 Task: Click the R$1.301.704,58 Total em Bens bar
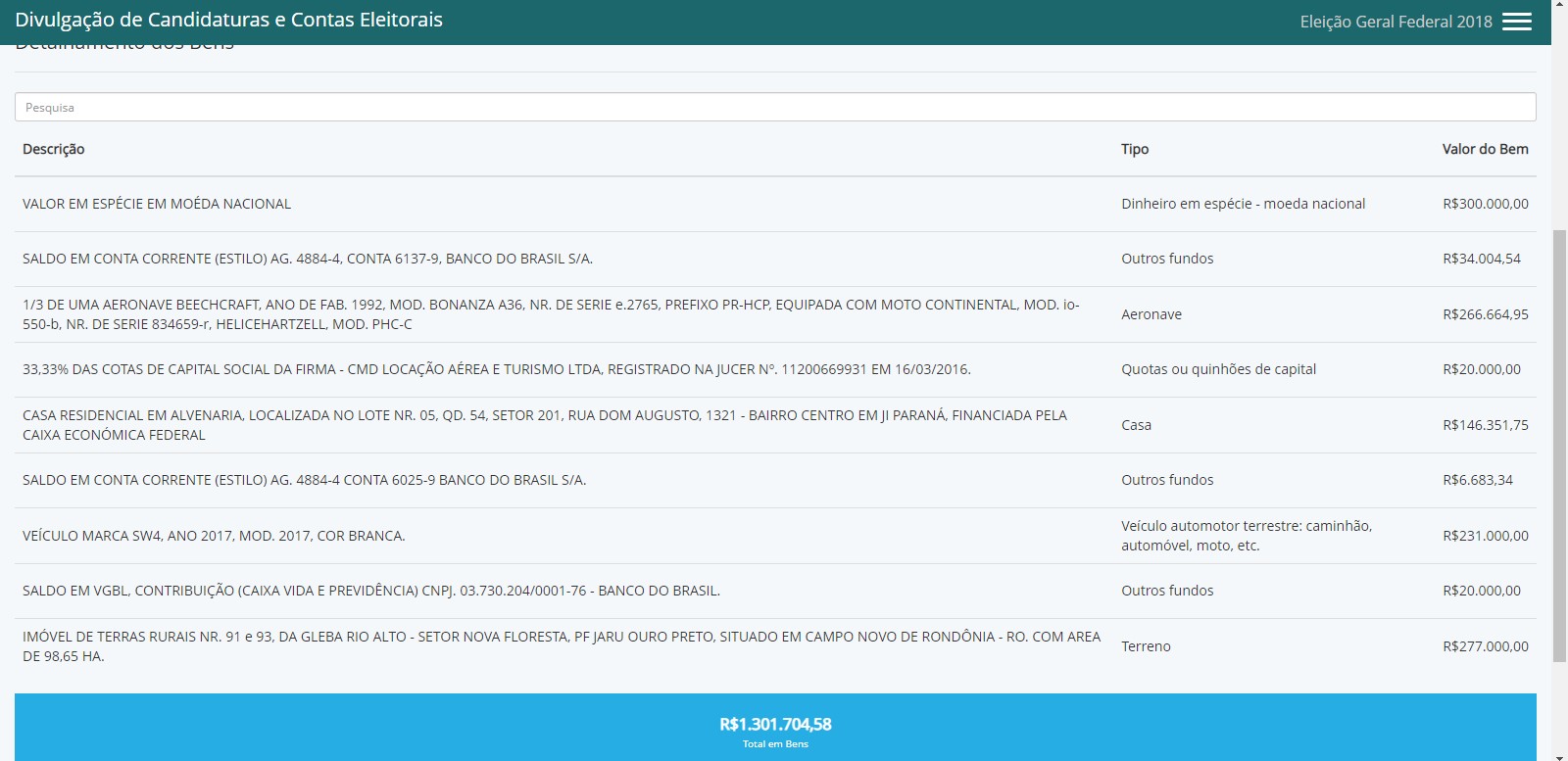click(774, 728)
